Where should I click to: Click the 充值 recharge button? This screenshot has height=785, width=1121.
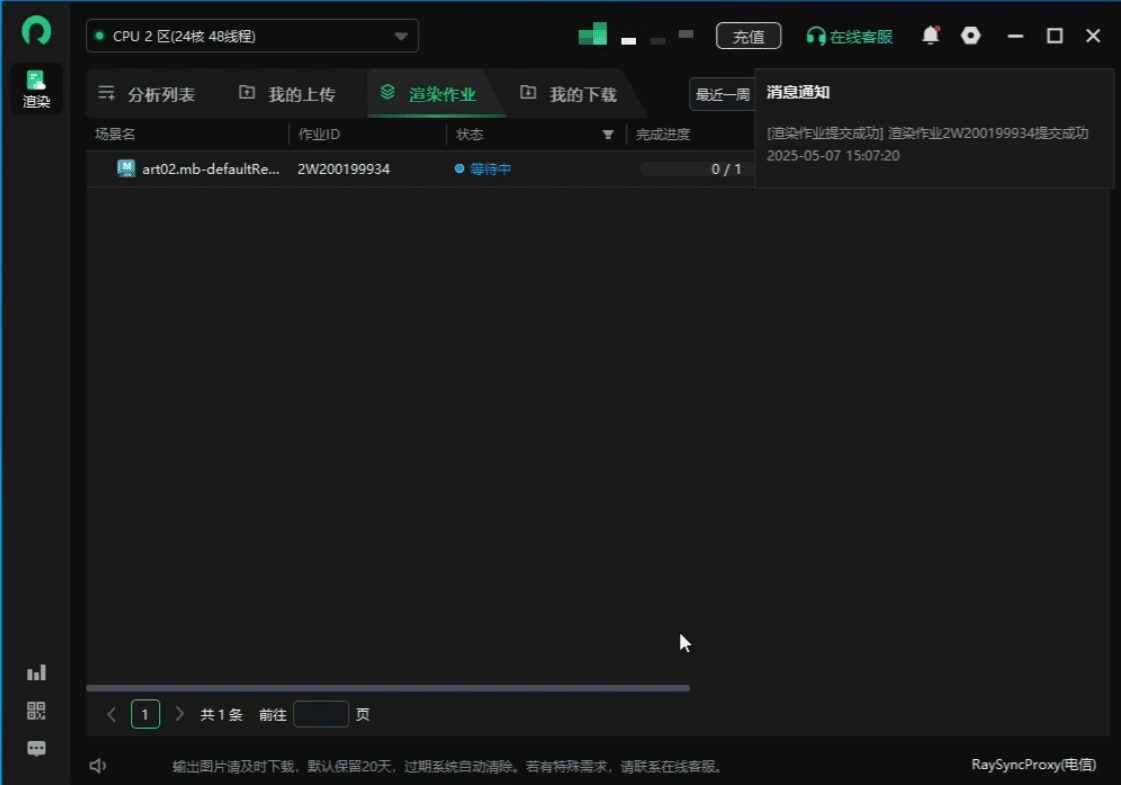pos(749,35)
